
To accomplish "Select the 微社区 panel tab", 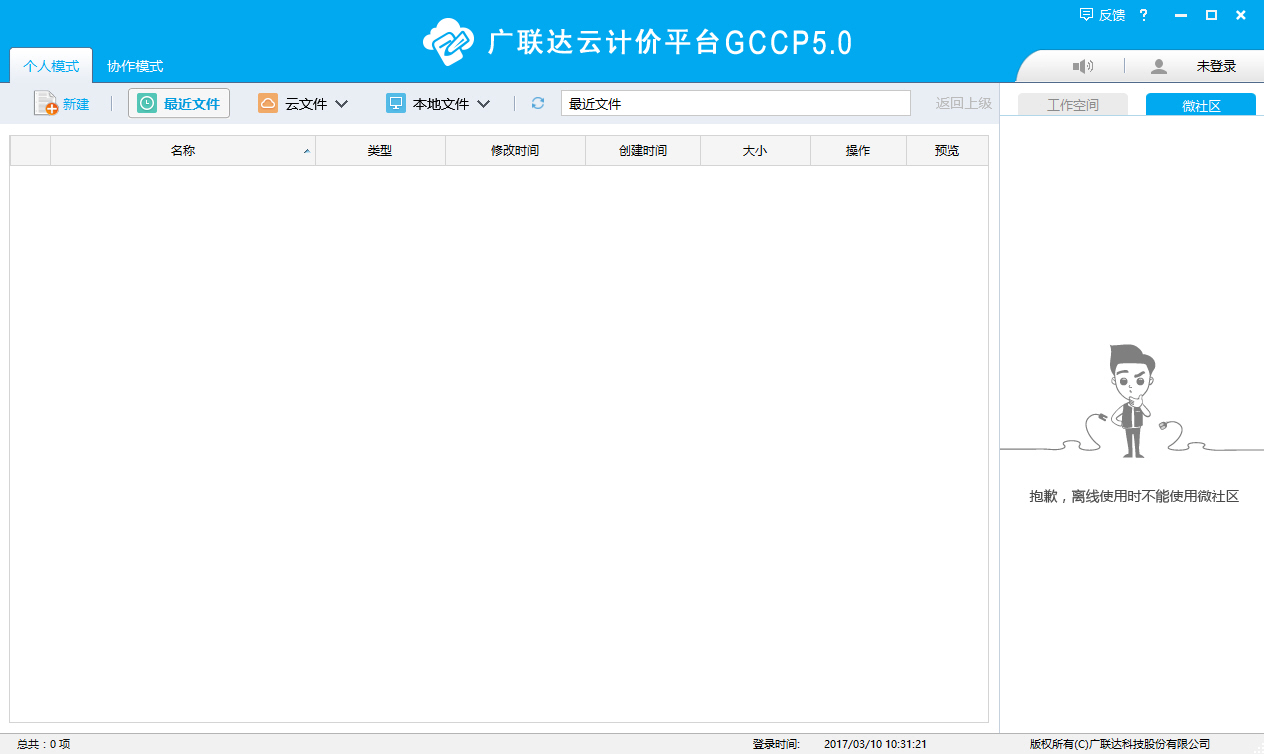I will click(1200, 105).
